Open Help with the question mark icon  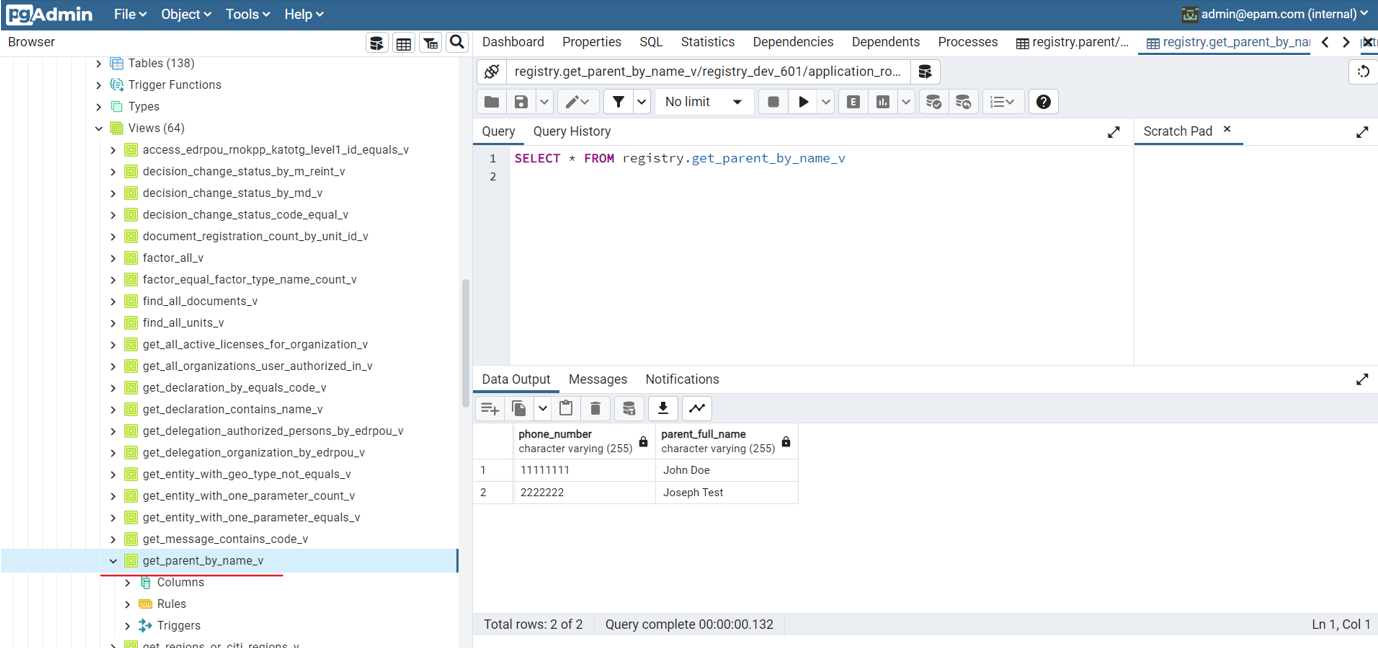point(1043,102)
